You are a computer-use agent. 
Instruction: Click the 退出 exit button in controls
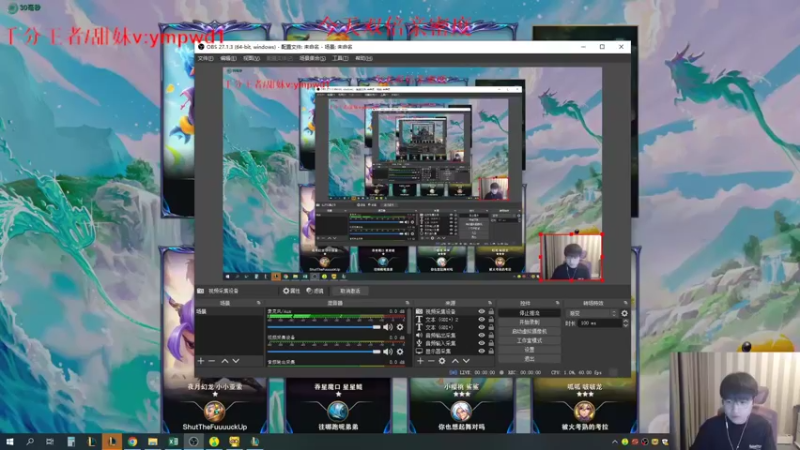click(x=529, y=359)
